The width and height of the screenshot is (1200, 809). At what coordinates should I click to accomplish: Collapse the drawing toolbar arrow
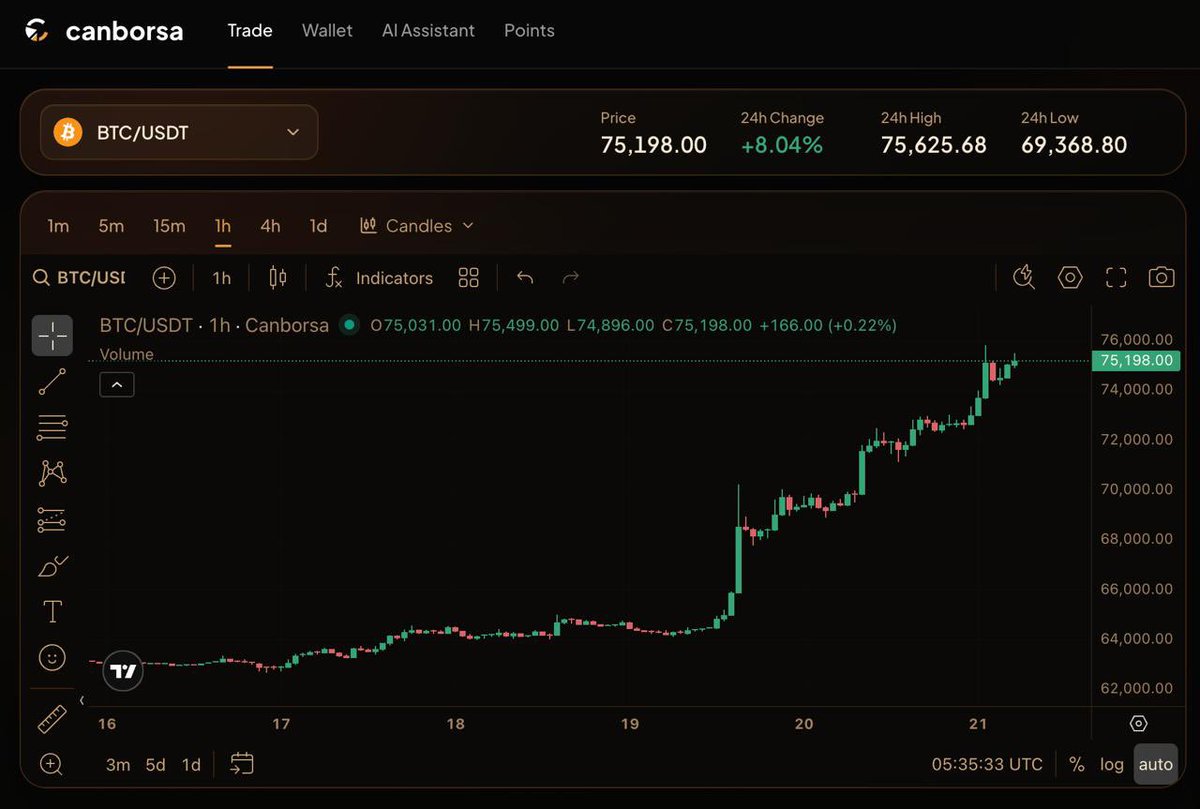coord(82,701)
